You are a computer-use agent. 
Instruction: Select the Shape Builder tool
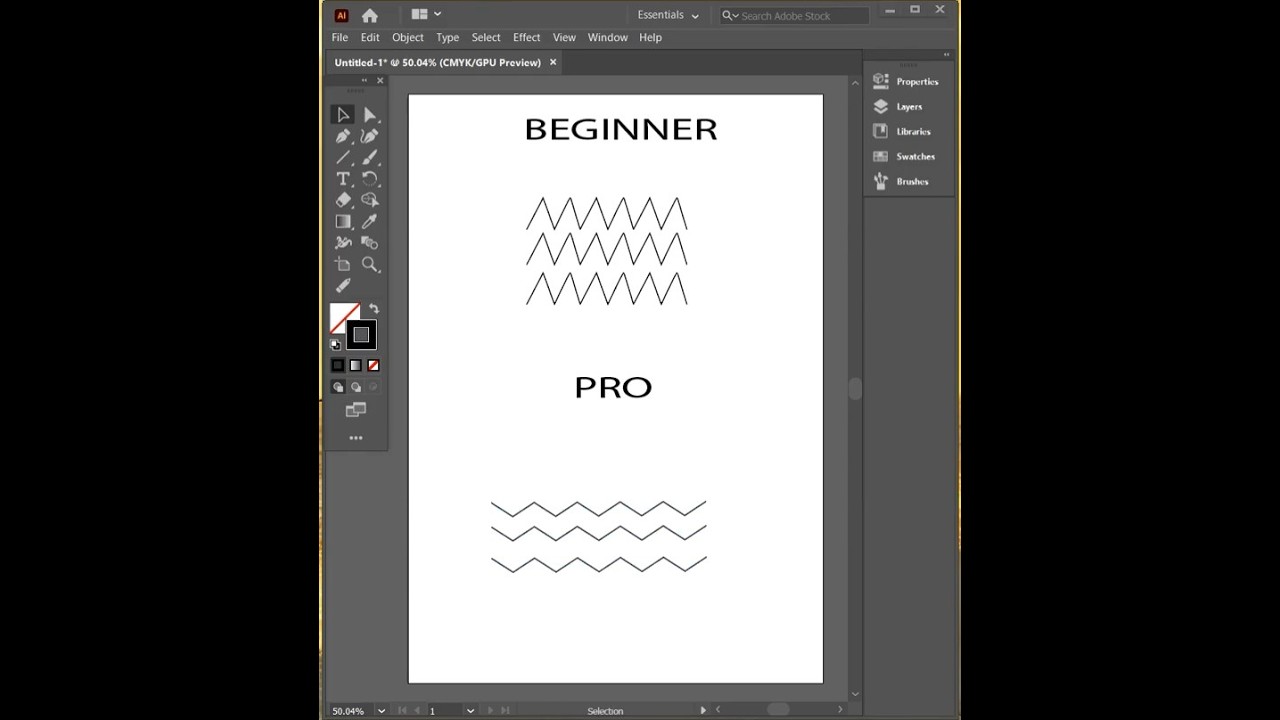370,200
